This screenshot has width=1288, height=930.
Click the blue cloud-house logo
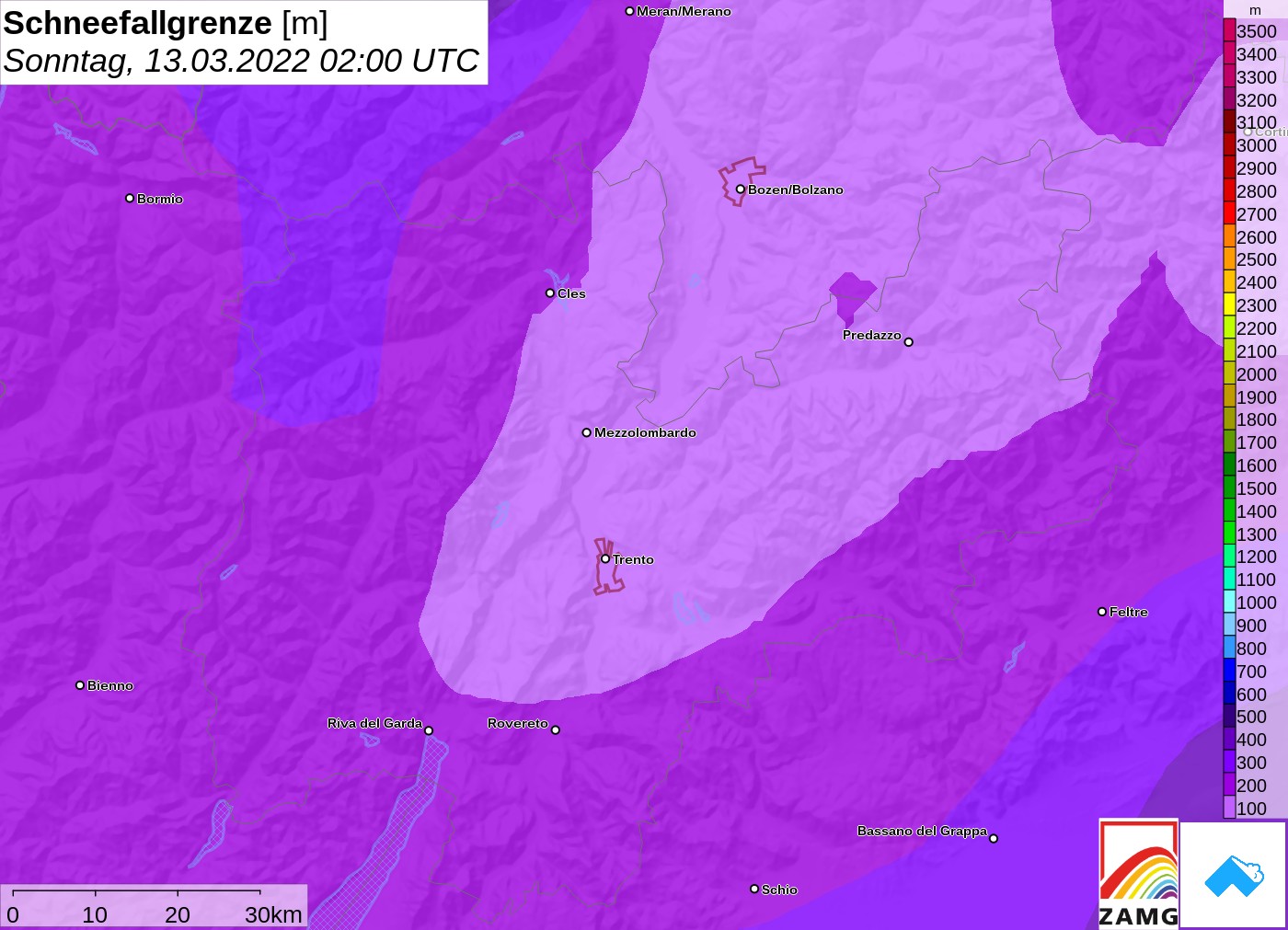tap(1234, 875)
